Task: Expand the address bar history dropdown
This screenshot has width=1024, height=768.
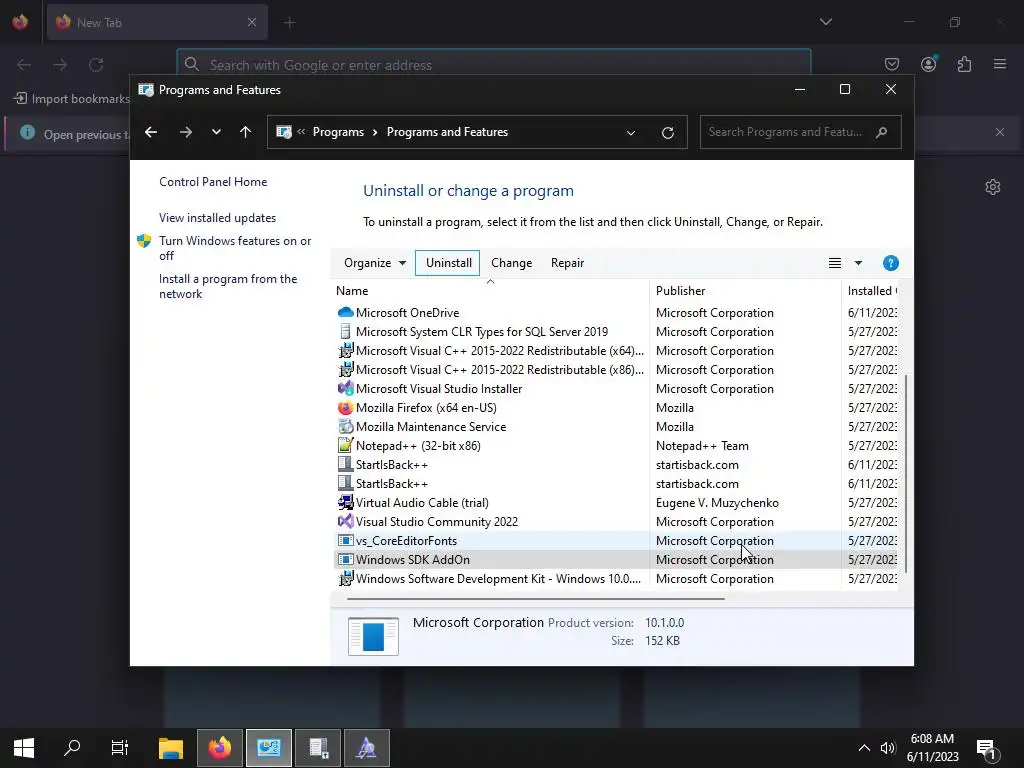Action: (x=631, y=133)
